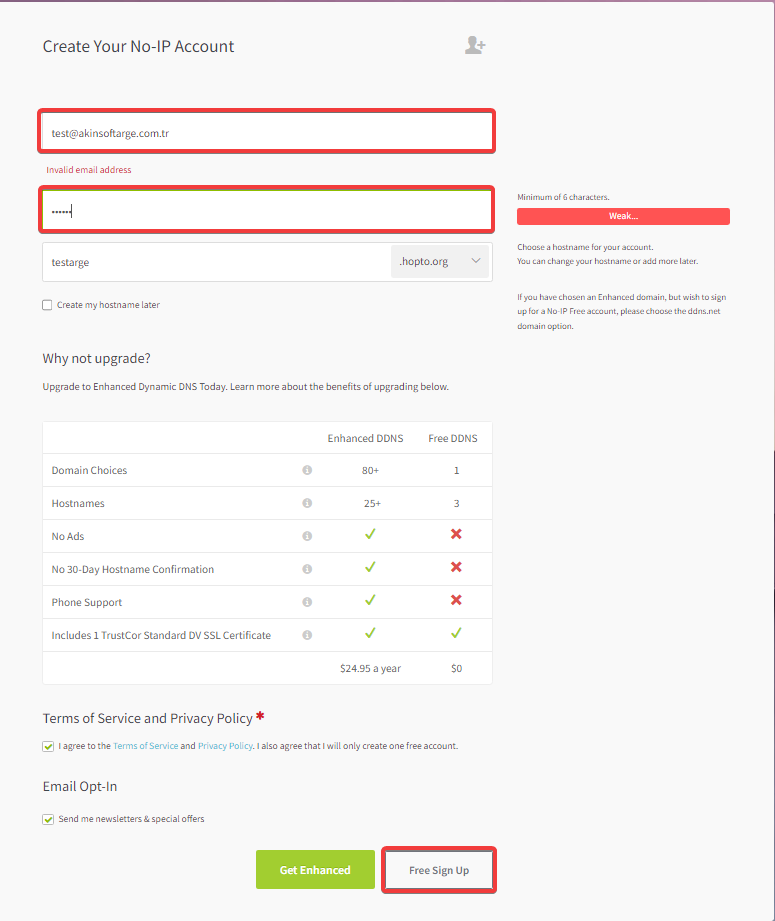
Task: Click the testarge hostname input field
Action: (216, 262)
